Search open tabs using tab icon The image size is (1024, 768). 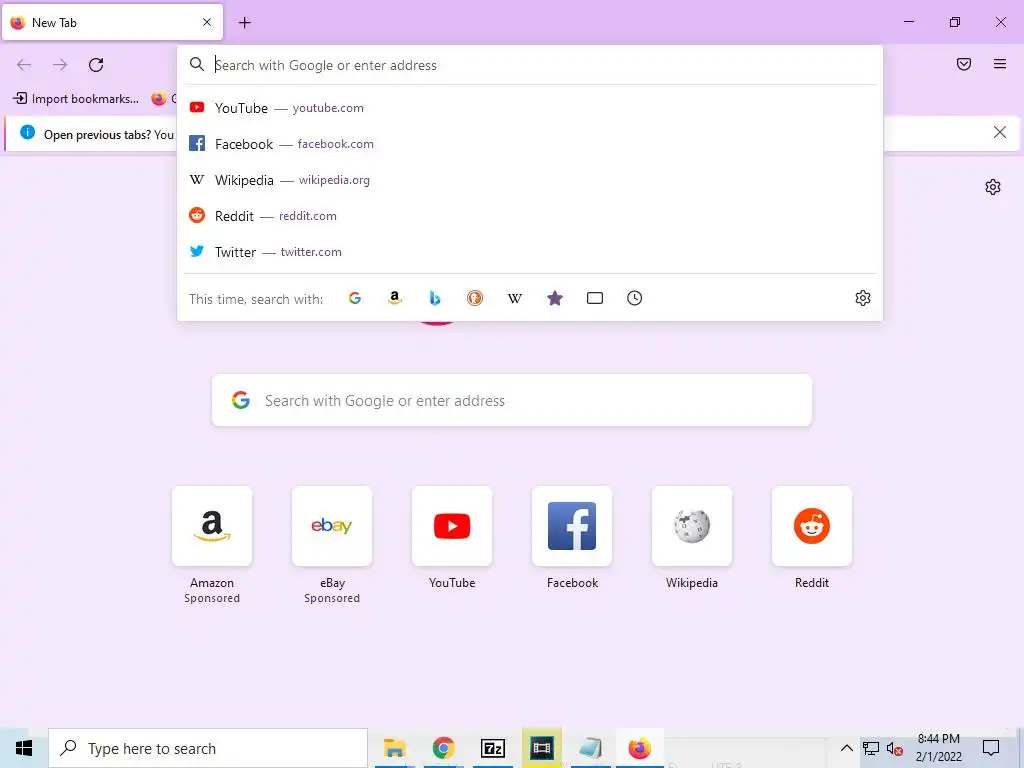[594, 298]
